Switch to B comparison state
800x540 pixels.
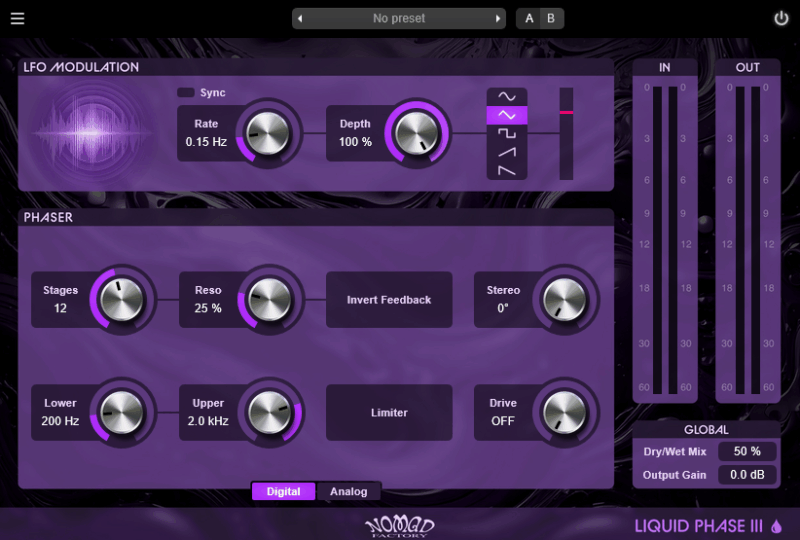[551, 18]
